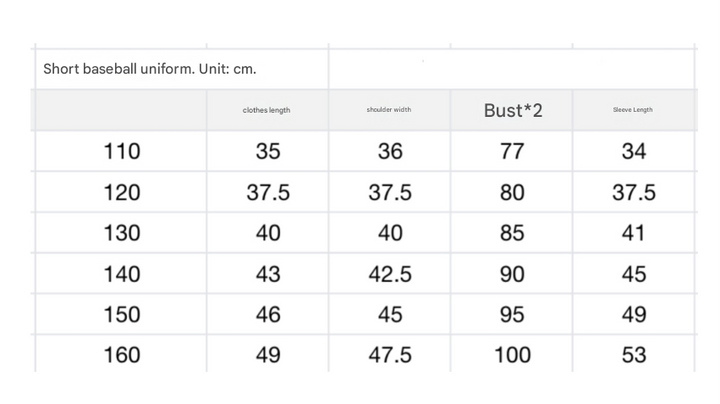Viewport: 720px width, 404px height.
Task: Click the bust value 100 cell
Action: 512,354
